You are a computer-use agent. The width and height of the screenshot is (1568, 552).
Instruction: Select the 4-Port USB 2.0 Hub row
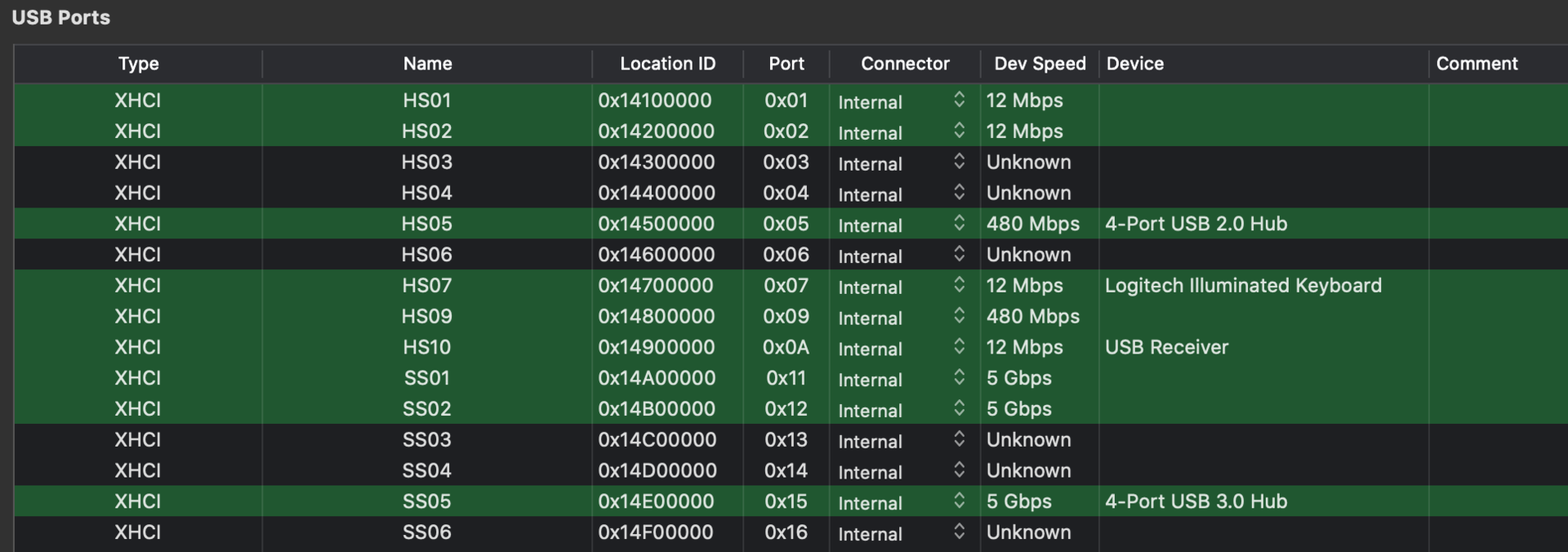[1195, 224]
